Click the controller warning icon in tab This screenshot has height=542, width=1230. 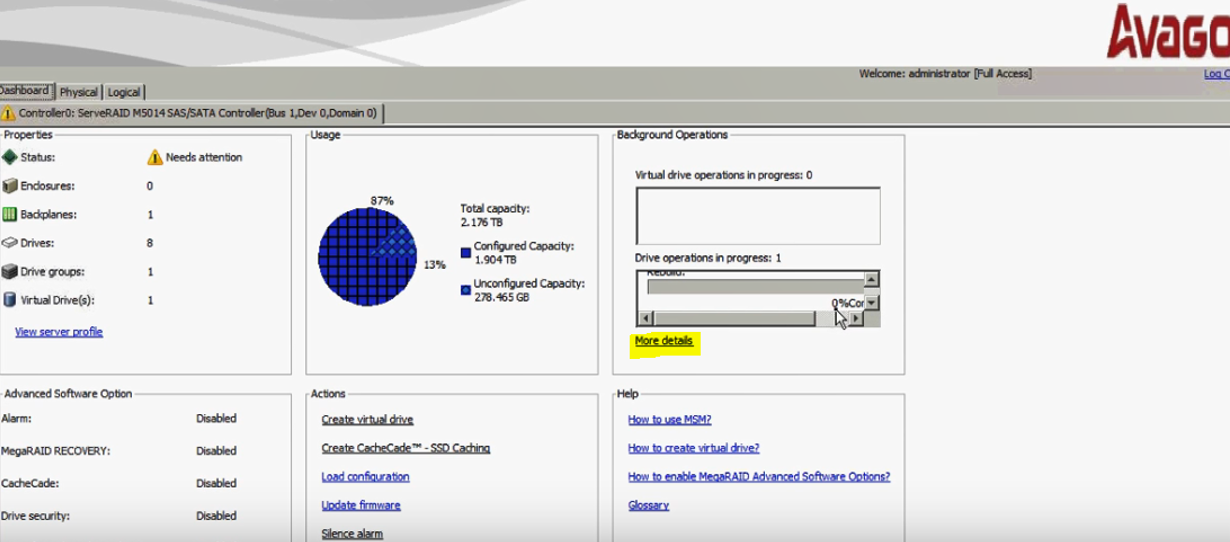click(x=9, y=113)
